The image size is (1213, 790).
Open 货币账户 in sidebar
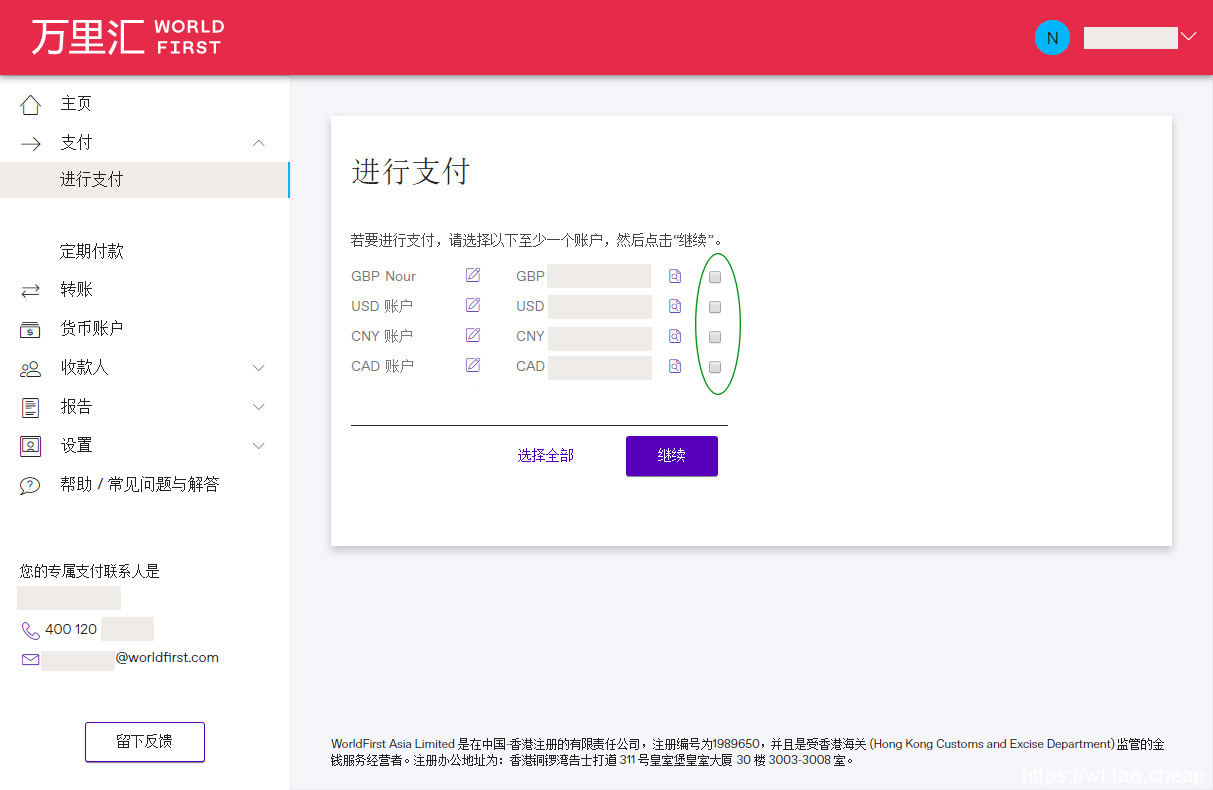coord(92,329)
